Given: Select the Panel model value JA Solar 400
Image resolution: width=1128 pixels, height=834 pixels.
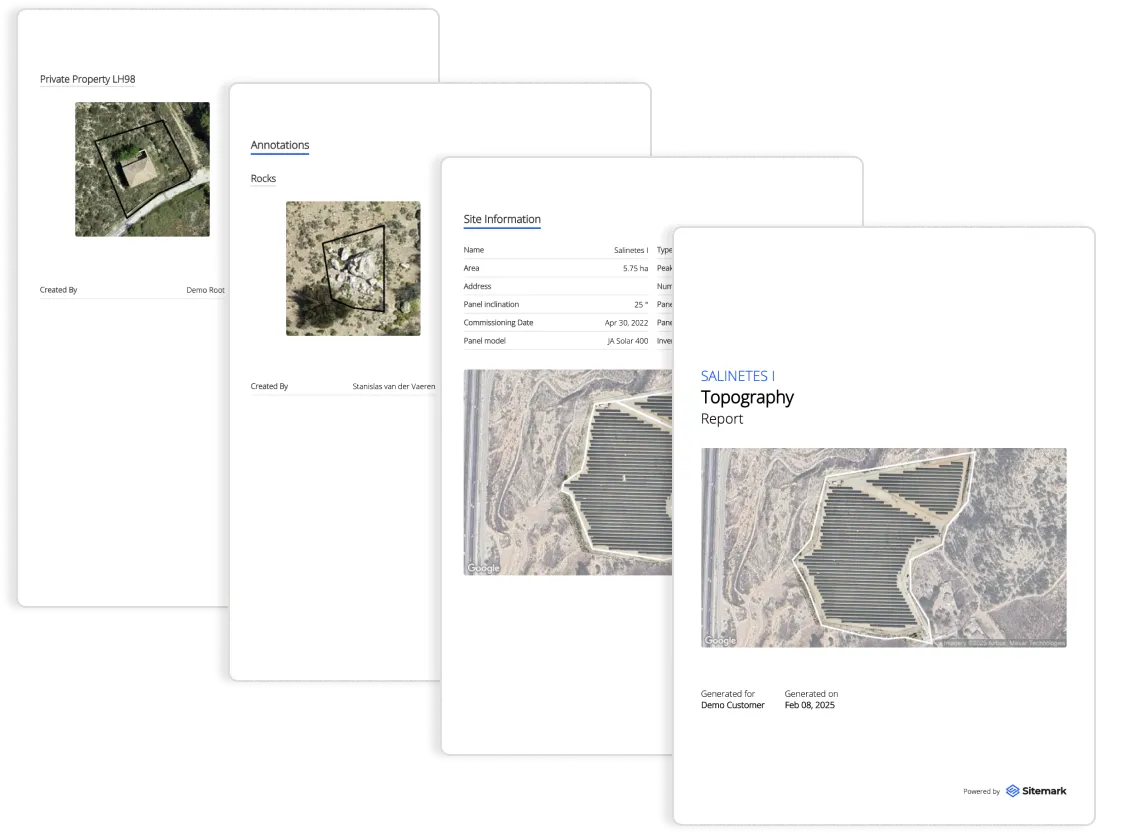Looking at the screenshot, I should [627, 341].
